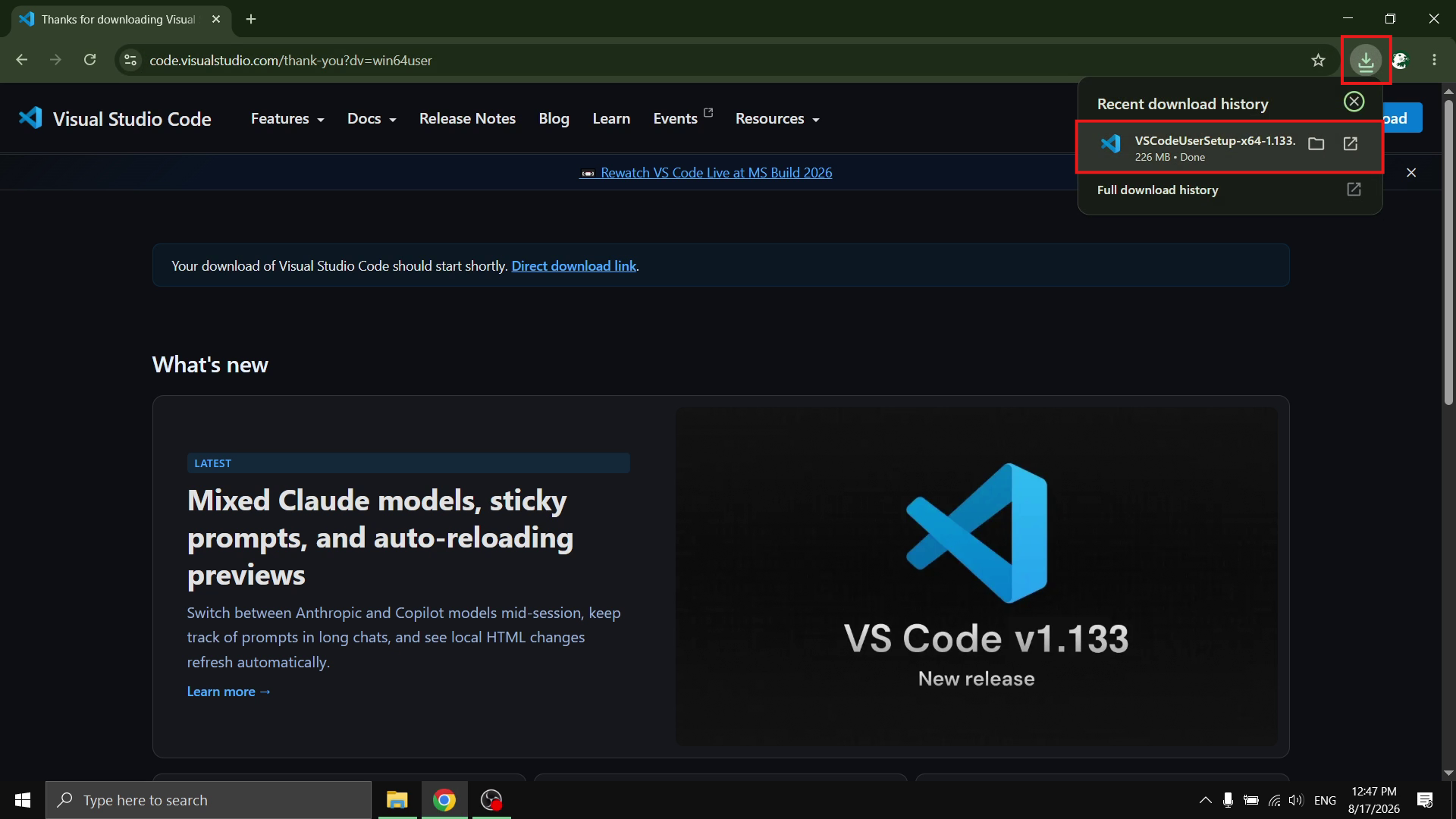The height and width of the screenshot is (819, 1456).
Task: Select the Thanks for downloading Visual tab
Action: coord(121,19)
